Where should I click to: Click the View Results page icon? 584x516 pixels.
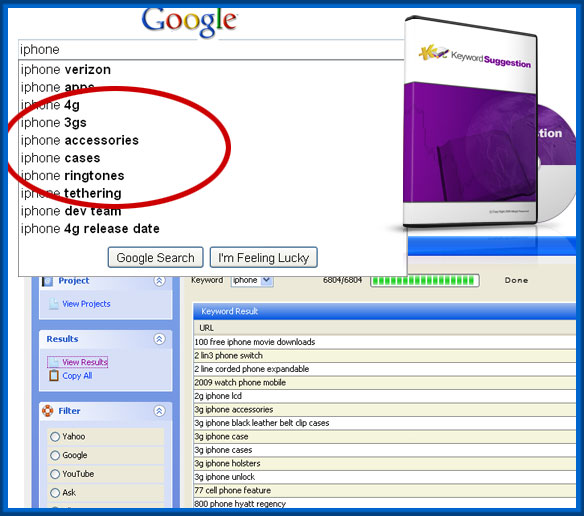tap(54, 362)
